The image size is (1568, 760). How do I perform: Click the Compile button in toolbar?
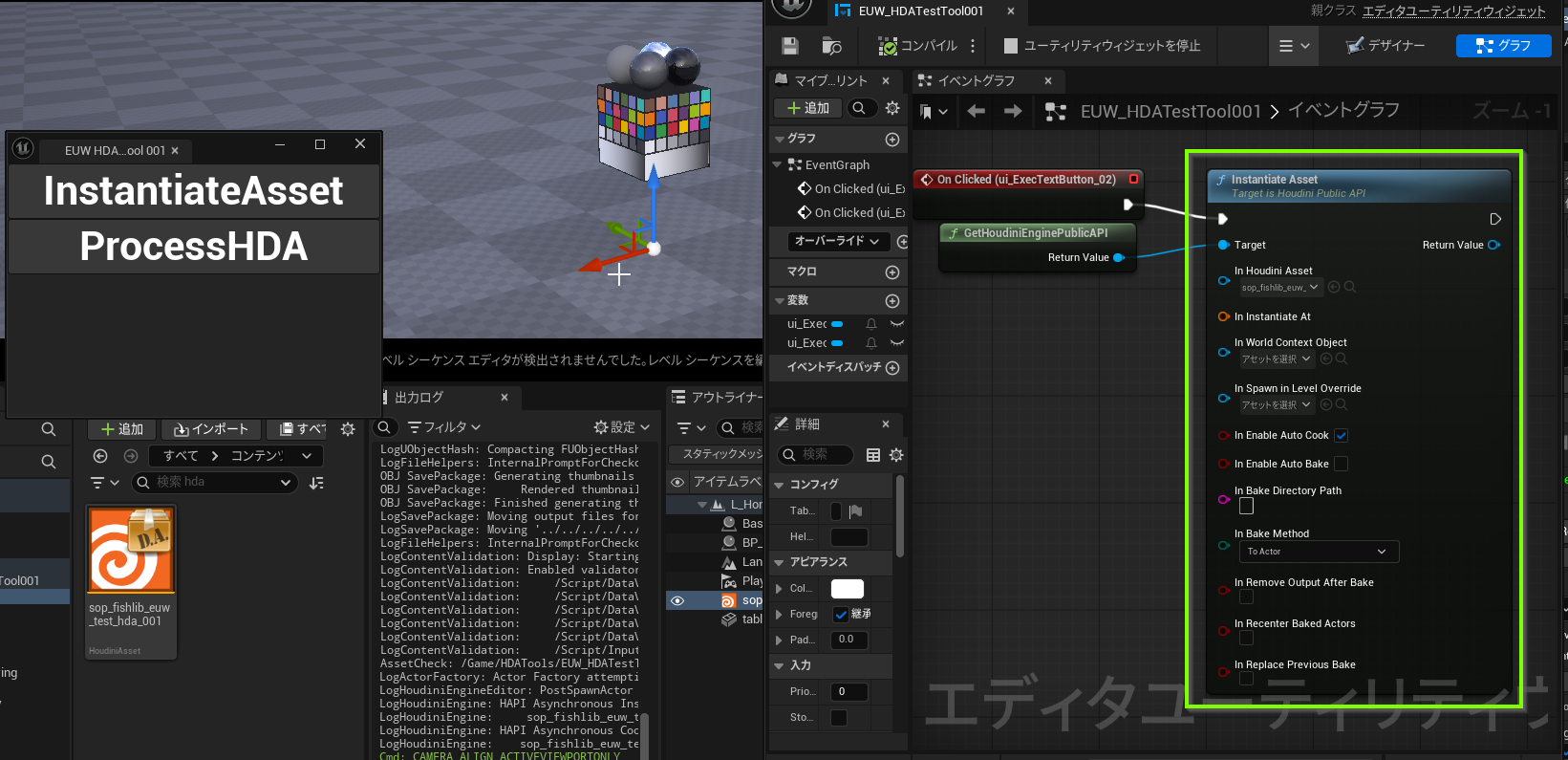click(919, 46)
